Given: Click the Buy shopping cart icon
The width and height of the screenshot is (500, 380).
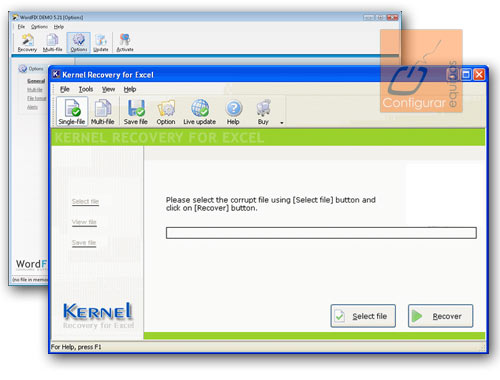Looking at the screenshot, I should [263, 112].
